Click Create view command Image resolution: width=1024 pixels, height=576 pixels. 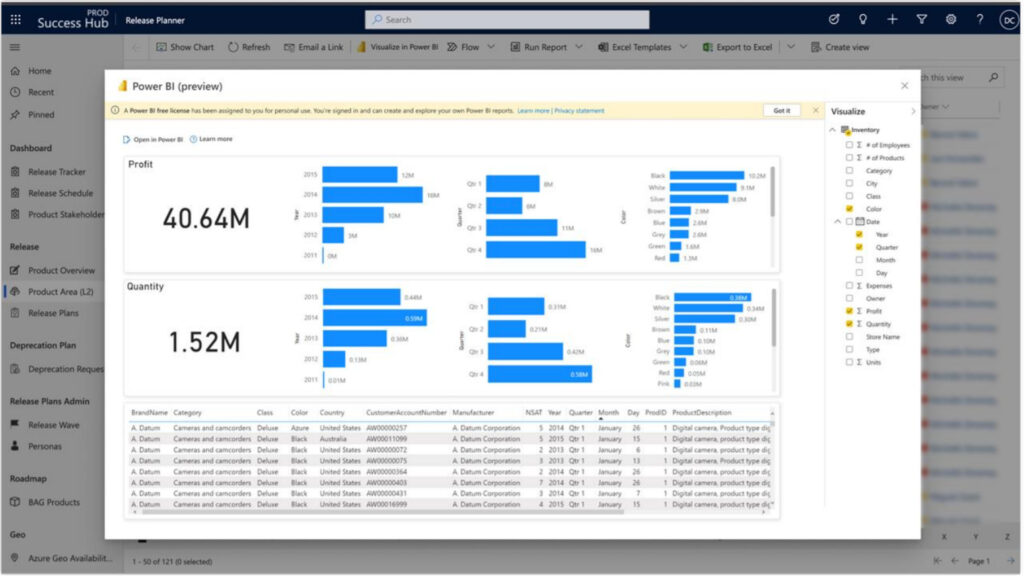[840, 47]
